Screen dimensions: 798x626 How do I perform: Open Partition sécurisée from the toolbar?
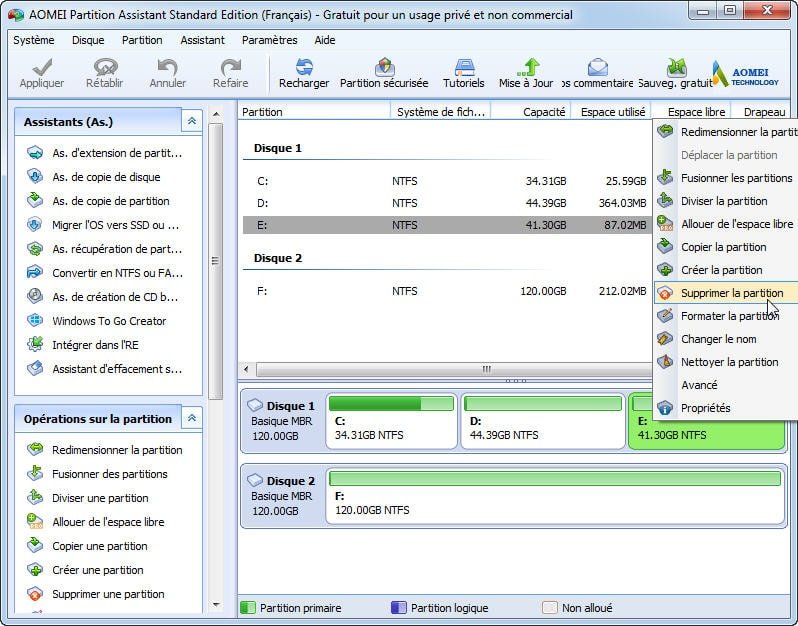tap(384, 67)
